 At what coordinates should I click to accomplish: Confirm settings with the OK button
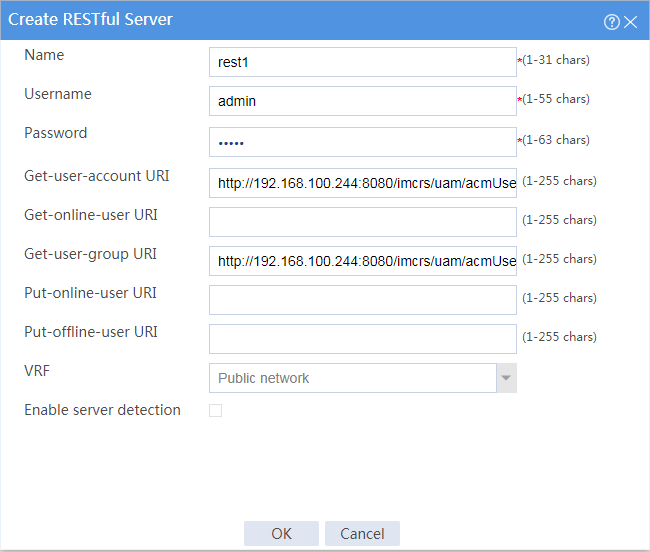(x=281, y=533)
